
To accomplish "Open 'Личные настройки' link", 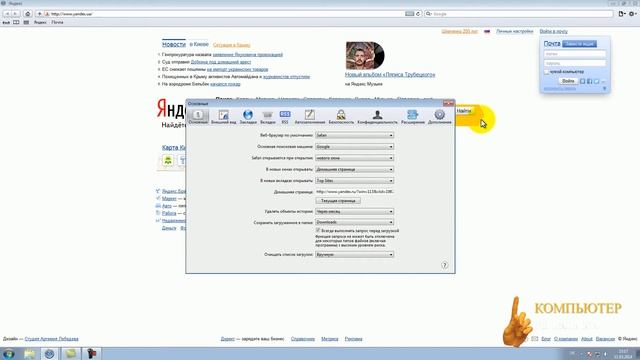I will (x=515, y=31).
